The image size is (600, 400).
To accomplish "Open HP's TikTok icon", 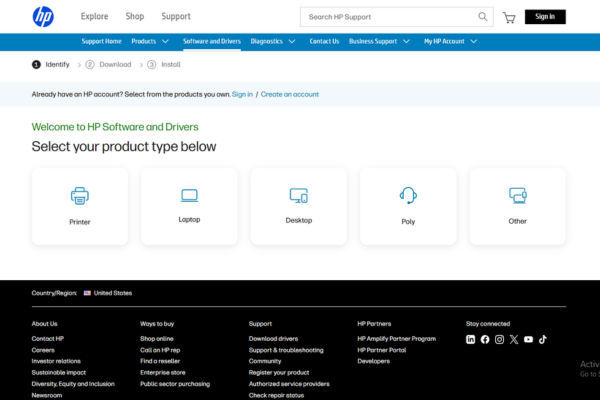I will tap(543, 340).
